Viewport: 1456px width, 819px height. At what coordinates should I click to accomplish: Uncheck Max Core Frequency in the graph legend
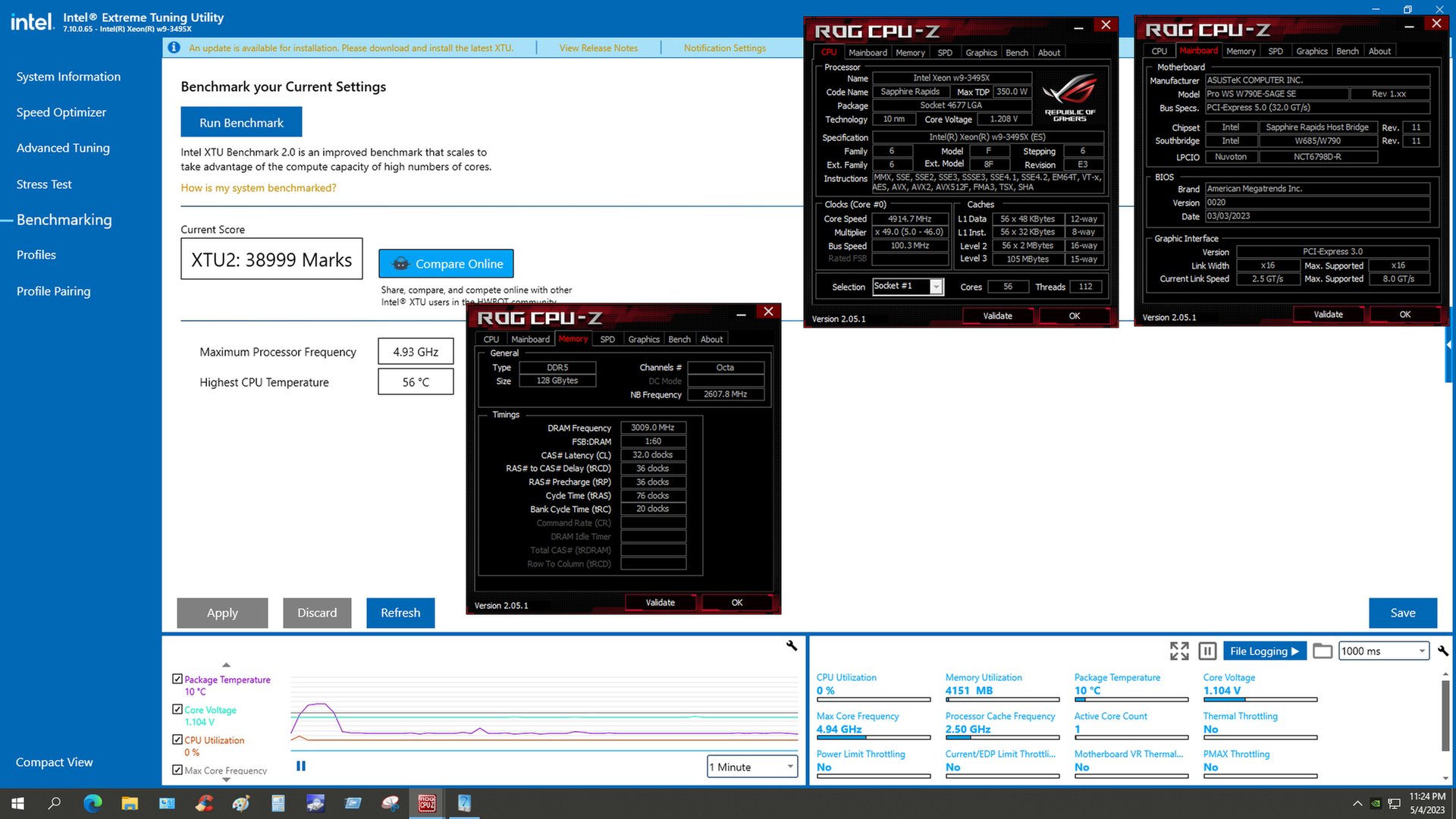pos(177,770)
